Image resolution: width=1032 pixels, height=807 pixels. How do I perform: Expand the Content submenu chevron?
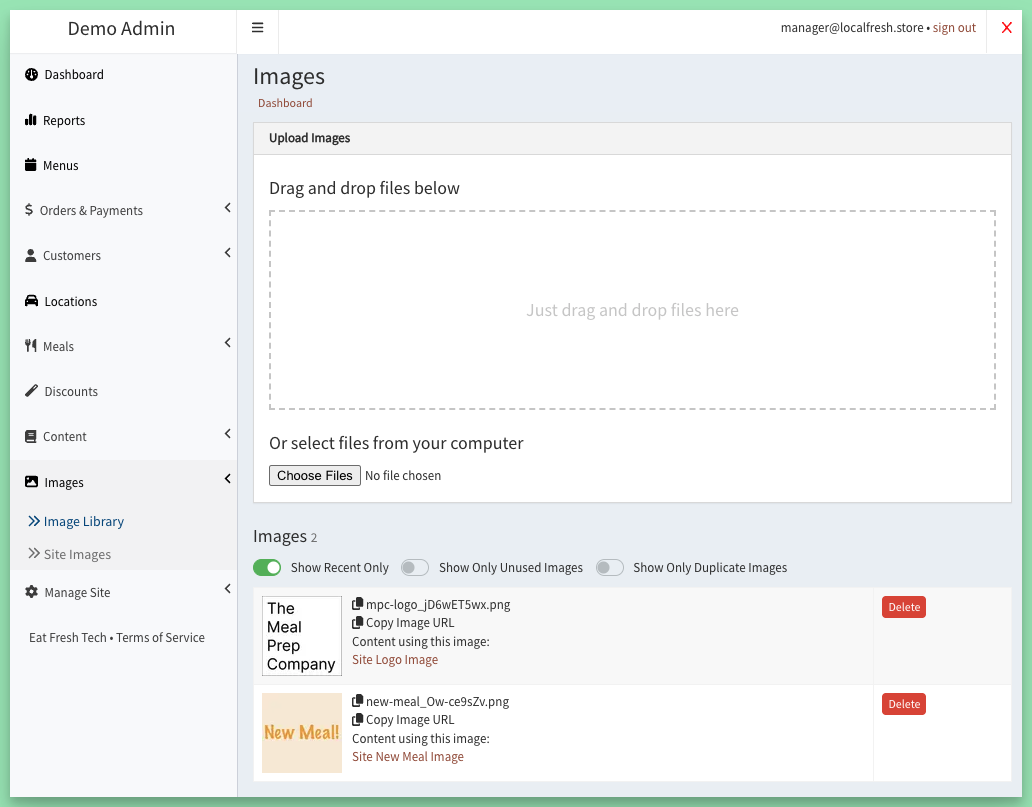click(x=228, y=434)
